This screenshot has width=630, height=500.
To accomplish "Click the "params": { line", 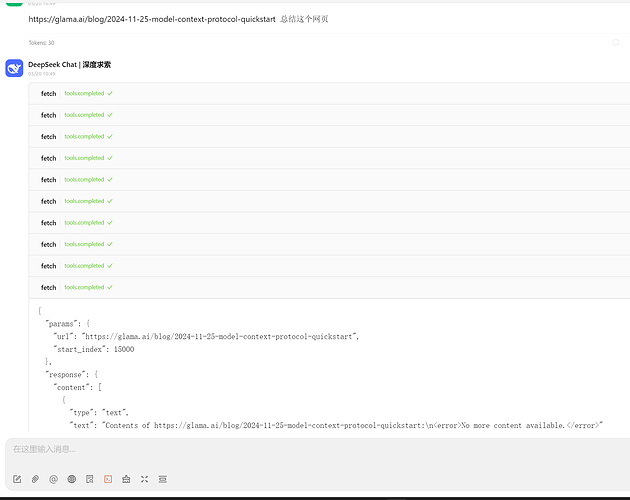I will tap(68, 324).
